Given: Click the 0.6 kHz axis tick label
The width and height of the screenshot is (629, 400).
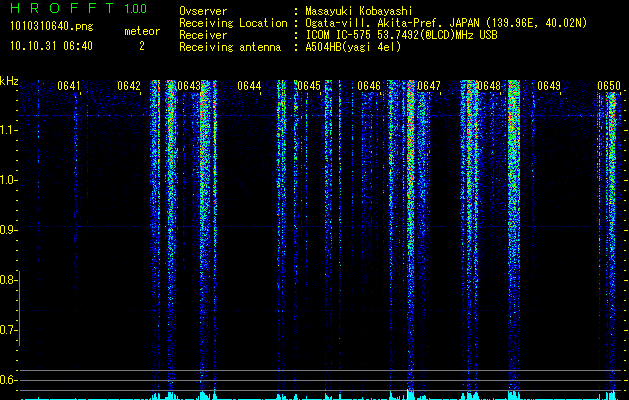Looking at the screenshot, I should (8, 380).
